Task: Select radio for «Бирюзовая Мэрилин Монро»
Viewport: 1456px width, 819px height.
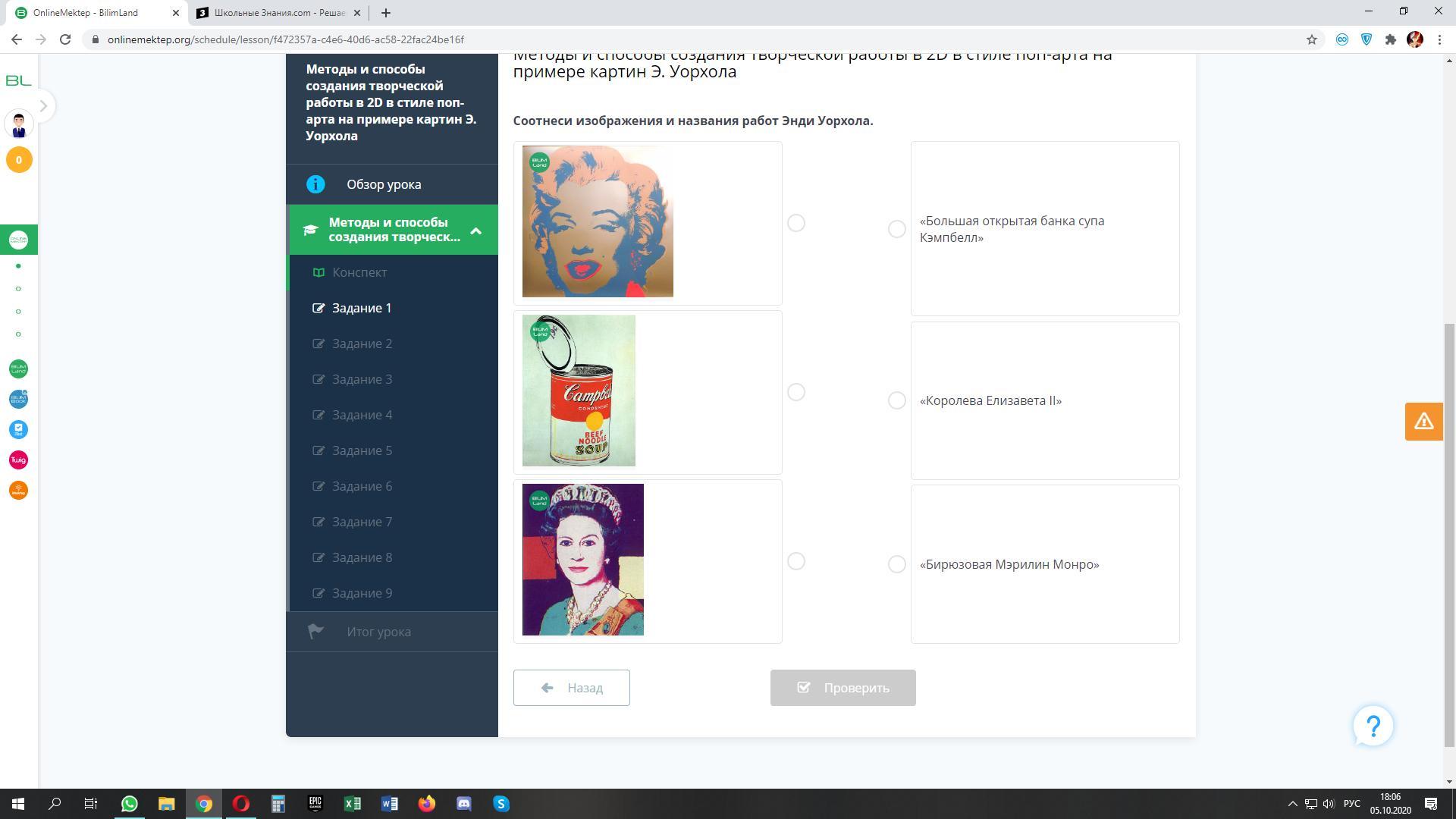Action: (897, 564)
